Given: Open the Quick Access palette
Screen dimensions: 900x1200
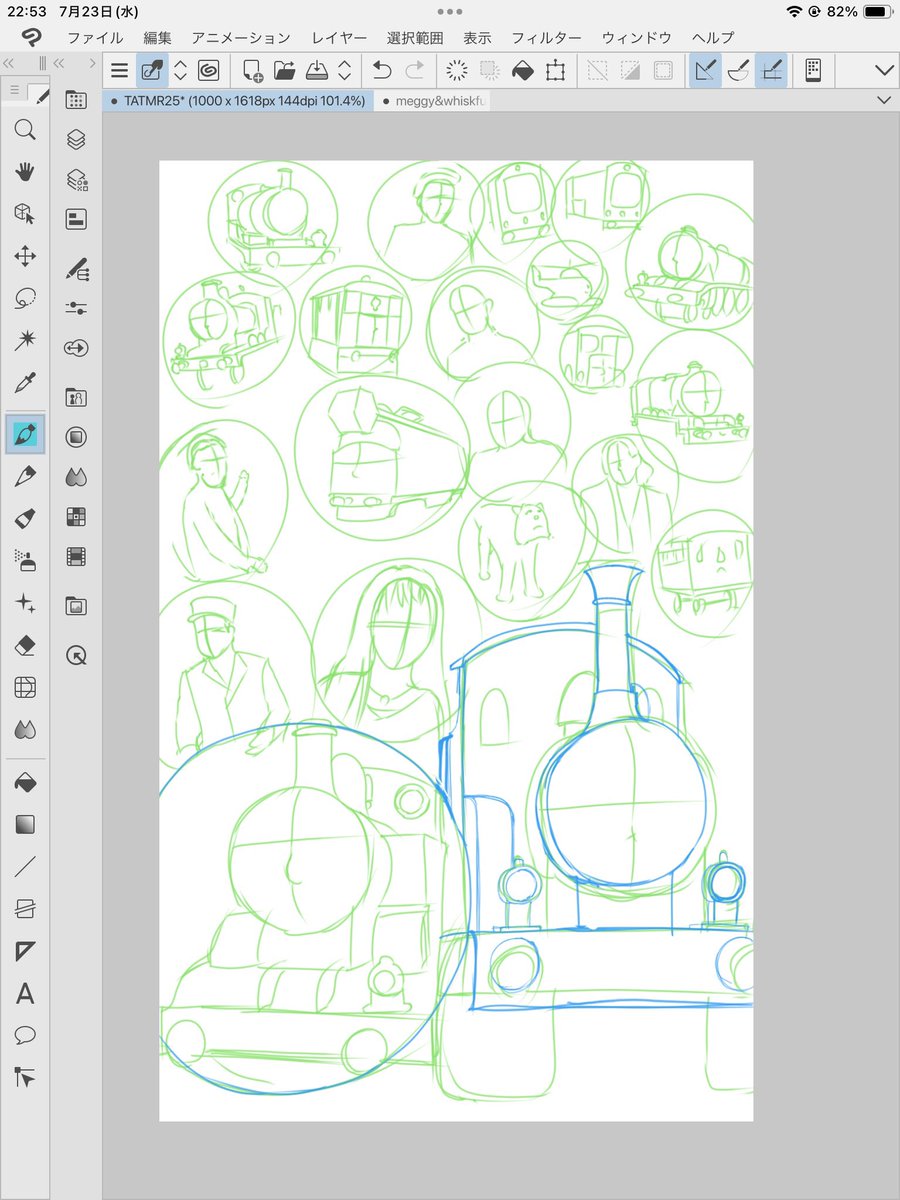Looking at the screenshot, I should [75, 99].
